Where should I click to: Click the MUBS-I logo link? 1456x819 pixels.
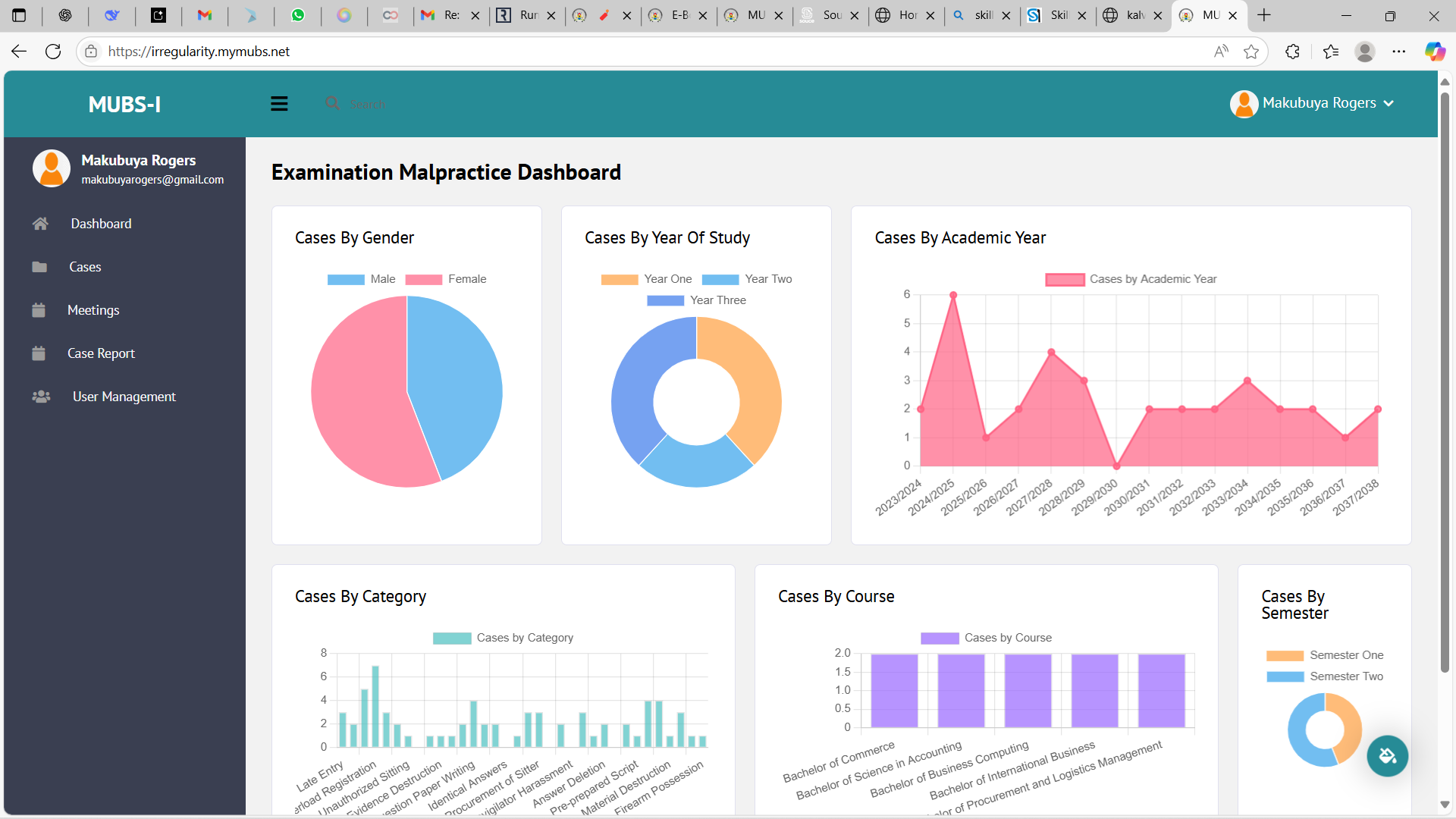point(124,104)
